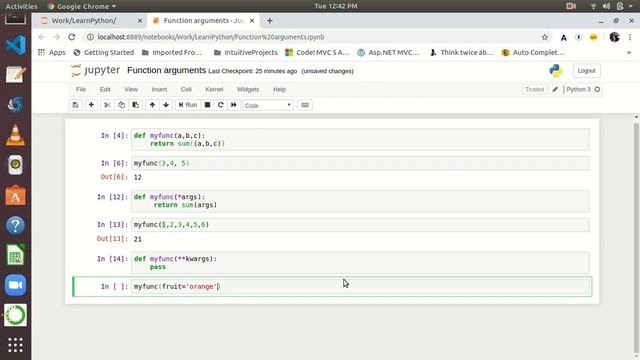The width and height of the screenshot is (640, 360).
Task: Go forward in the browser
Action: 57,37
